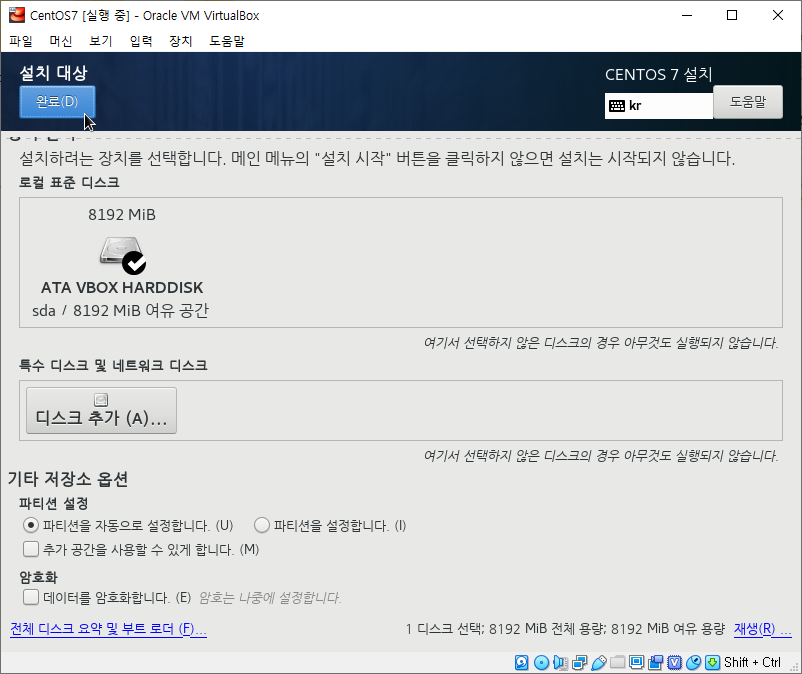
Task: Click the display monitor status icon
Action: [x=636, y=662]
